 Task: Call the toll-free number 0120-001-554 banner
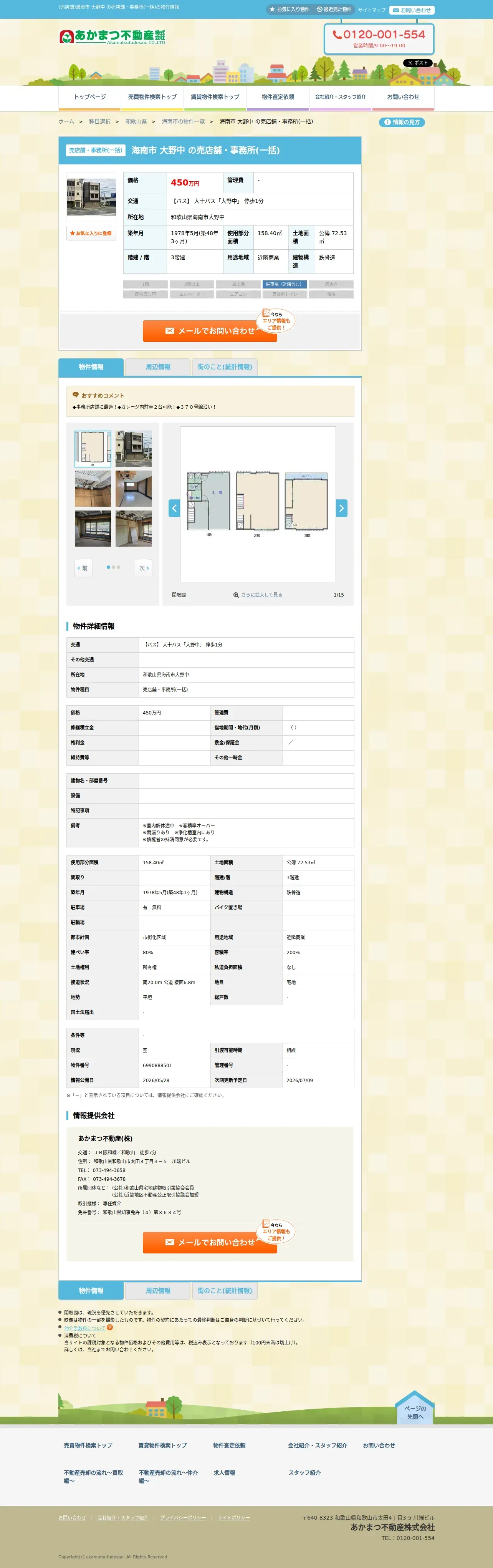coord(379,38)
